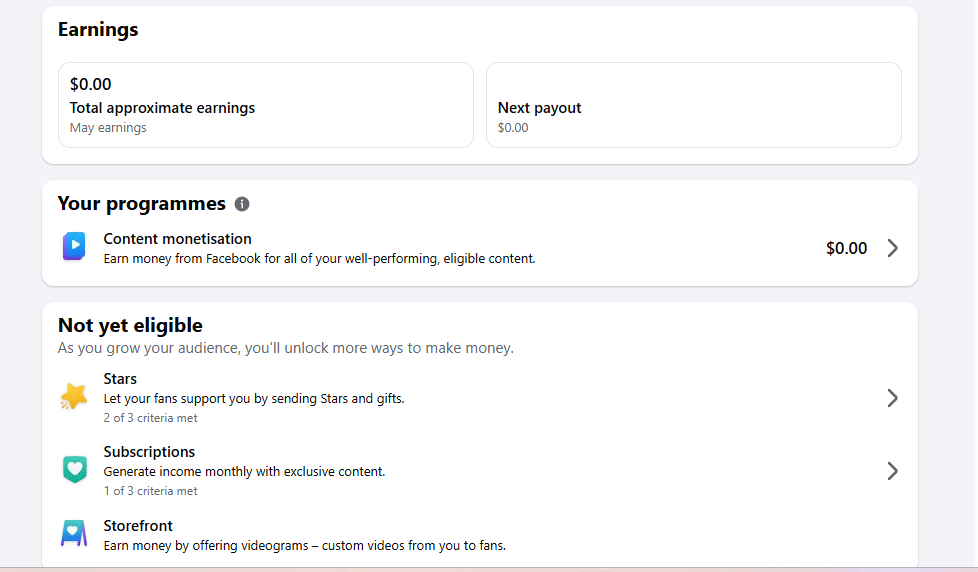Open the Content monetisation programme title
The width and height of the screenshot is (978, 572).
coord(177,239)
